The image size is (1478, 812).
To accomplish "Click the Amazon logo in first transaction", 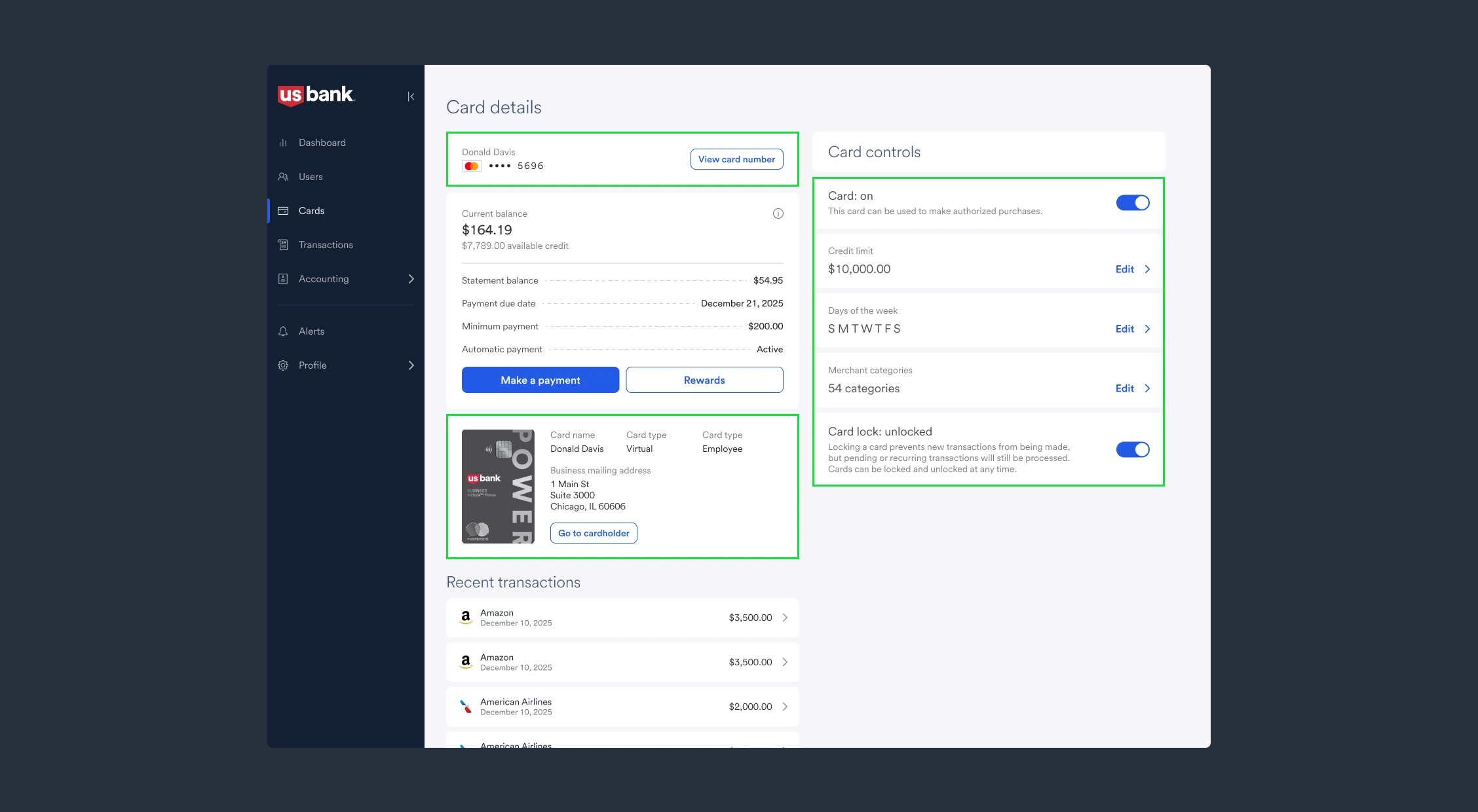I will pyautogui.click(x=466, y=618).
